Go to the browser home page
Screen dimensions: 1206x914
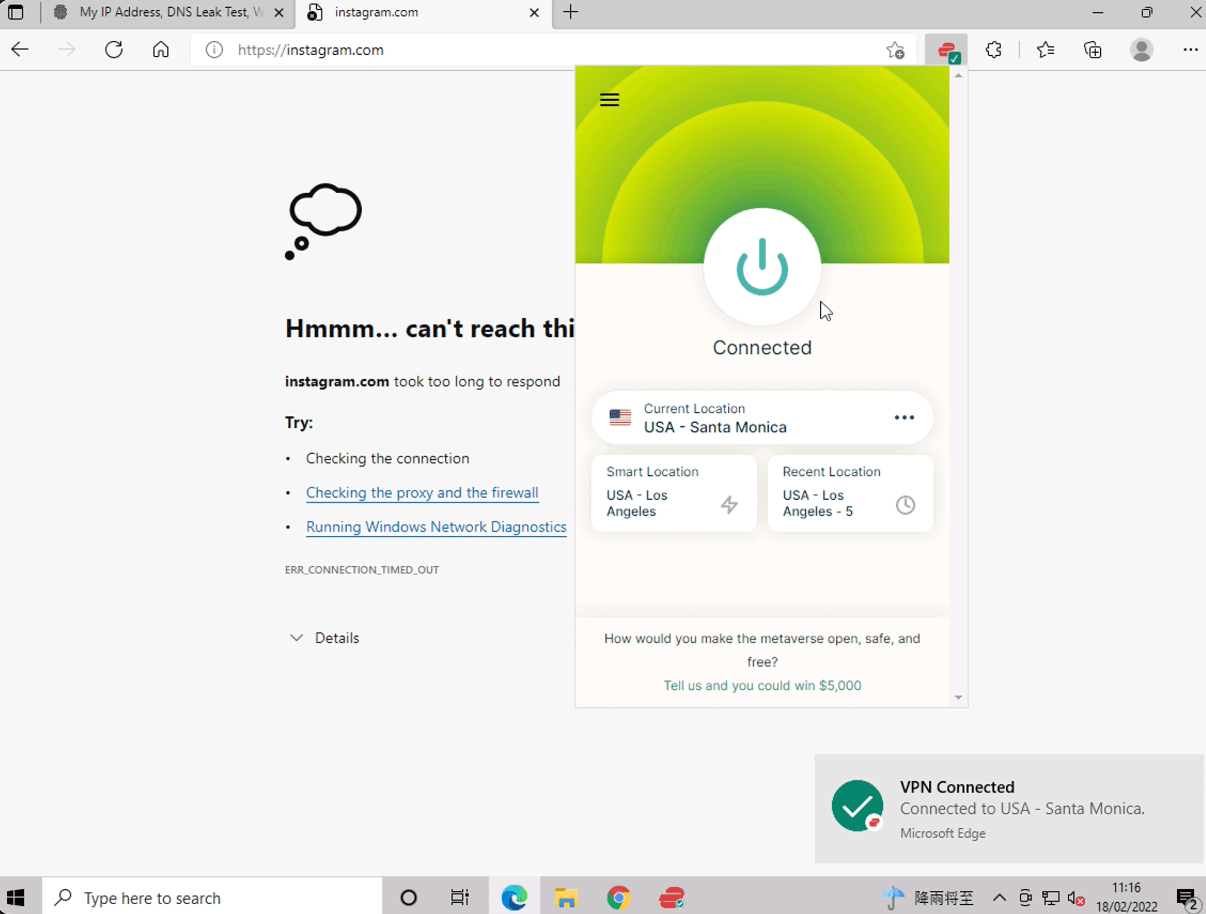pyautogui.click(x=160, y=50)
